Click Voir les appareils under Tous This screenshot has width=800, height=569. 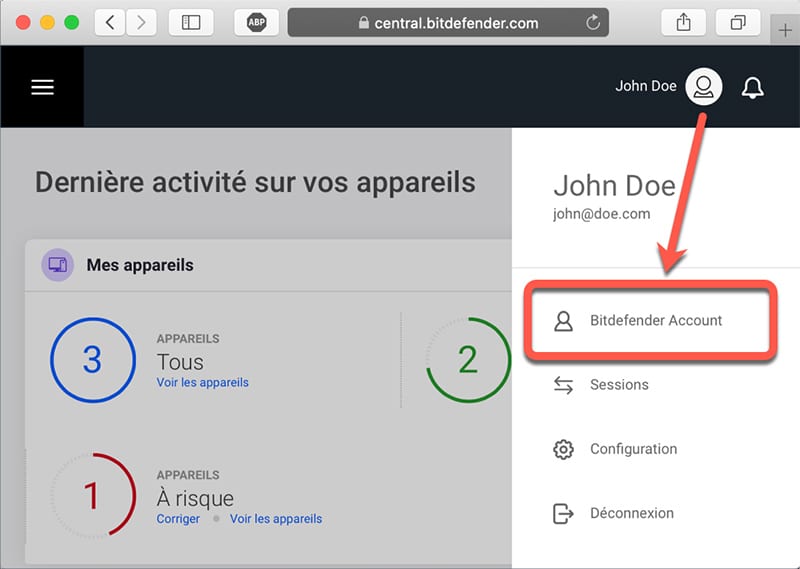(203, 382)
